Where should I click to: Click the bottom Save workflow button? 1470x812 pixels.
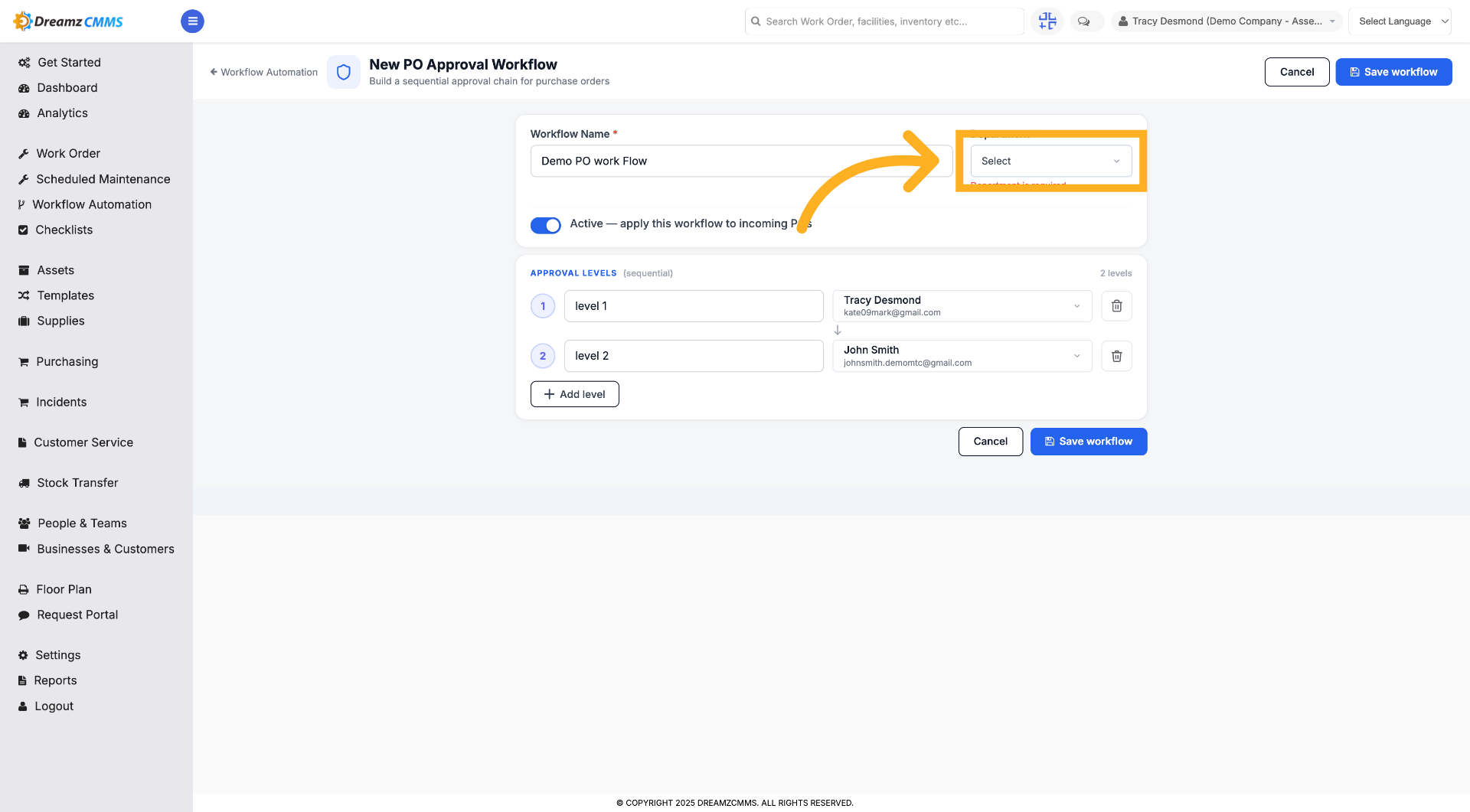(1089, 442)
